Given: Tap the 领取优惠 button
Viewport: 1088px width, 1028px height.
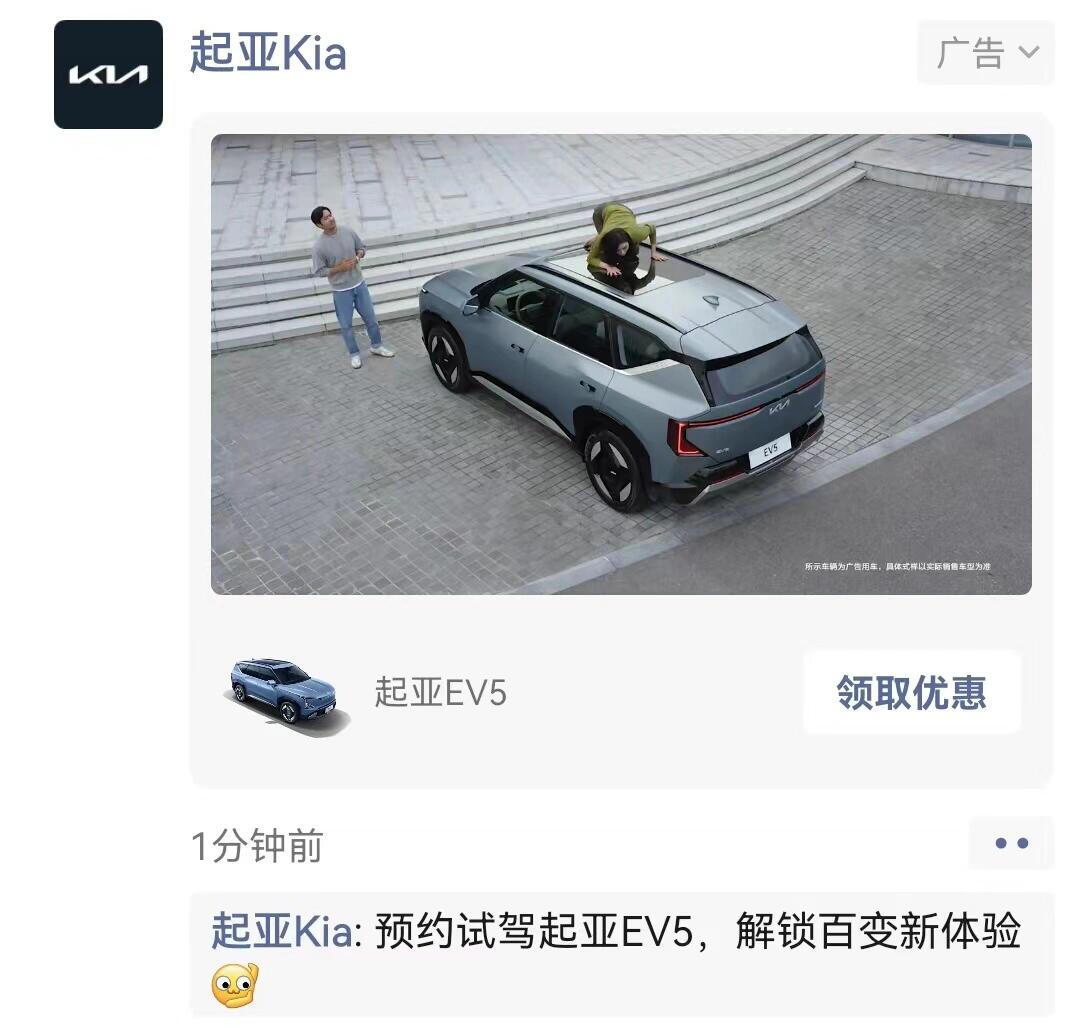Looking at the screenshot, I should [x=912, y=692].
